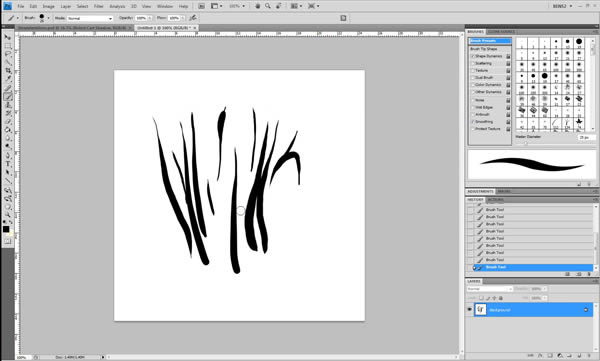Image resolution: width=600 pixels, height=361 pixels.
Task: Enable Color Dynamics checkbox
Action: tap(473, 85)
